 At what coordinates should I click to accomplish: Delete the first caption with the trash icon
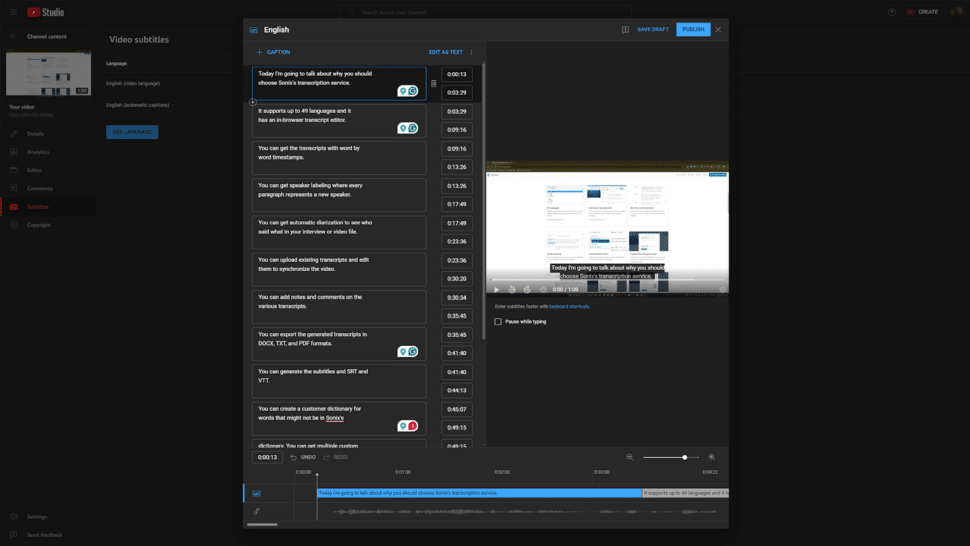(433, 84)
